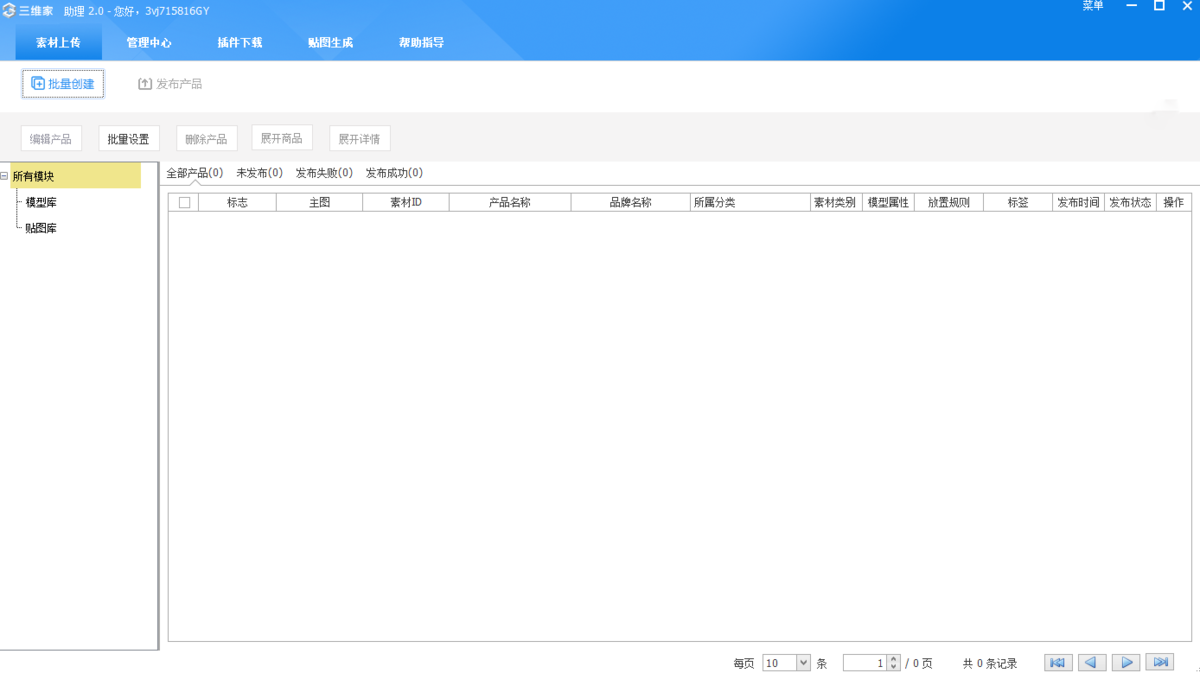Select the 模型库 item in sidebar

(40, 202)
